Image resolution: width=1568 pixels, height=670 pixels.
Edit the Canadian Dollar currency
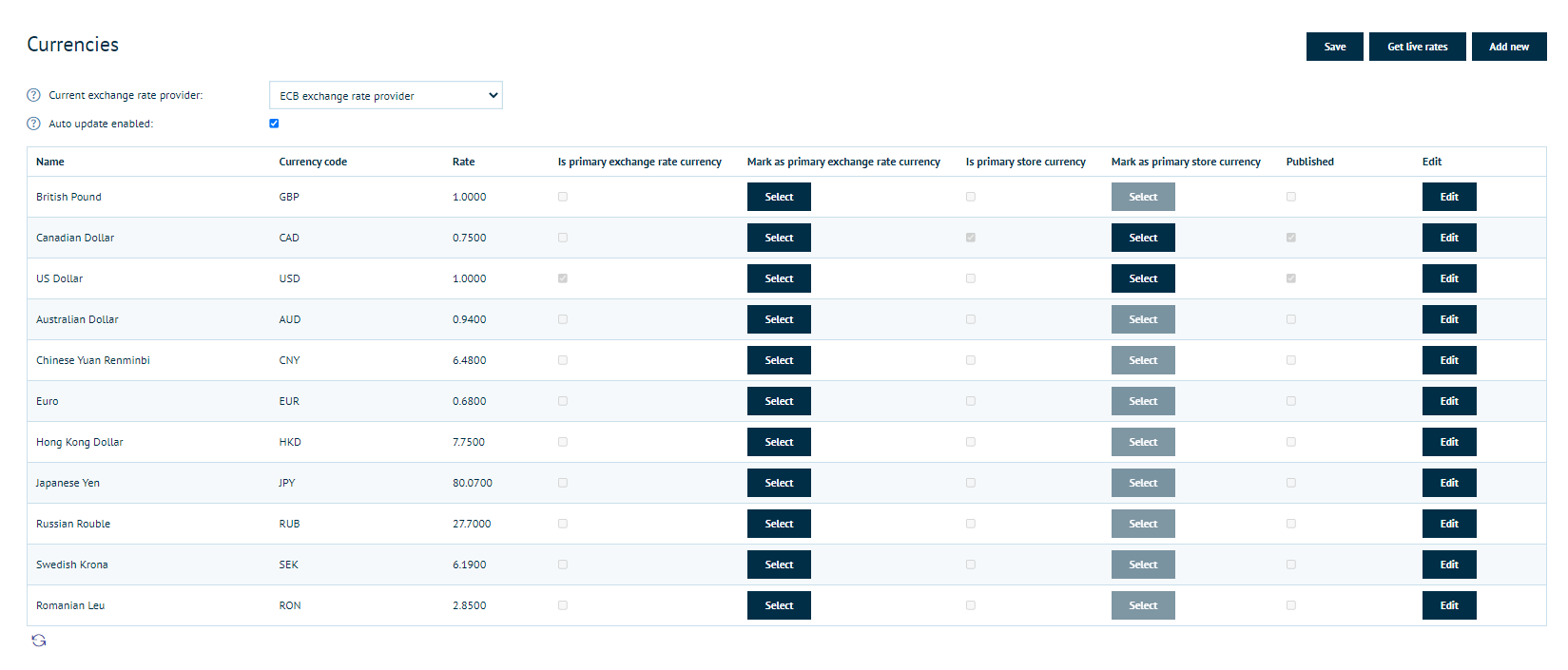point(1449,238)
